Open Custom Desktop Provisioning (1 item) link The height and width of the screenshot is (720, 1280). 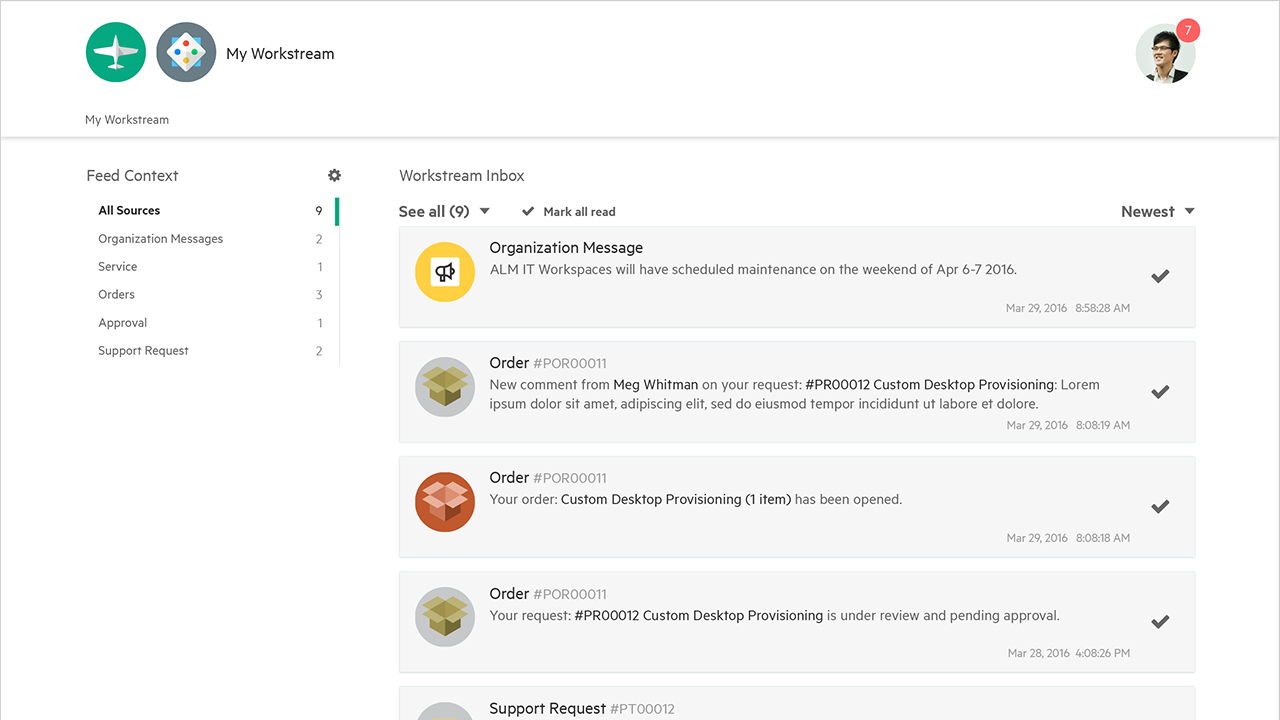(676, 499)
